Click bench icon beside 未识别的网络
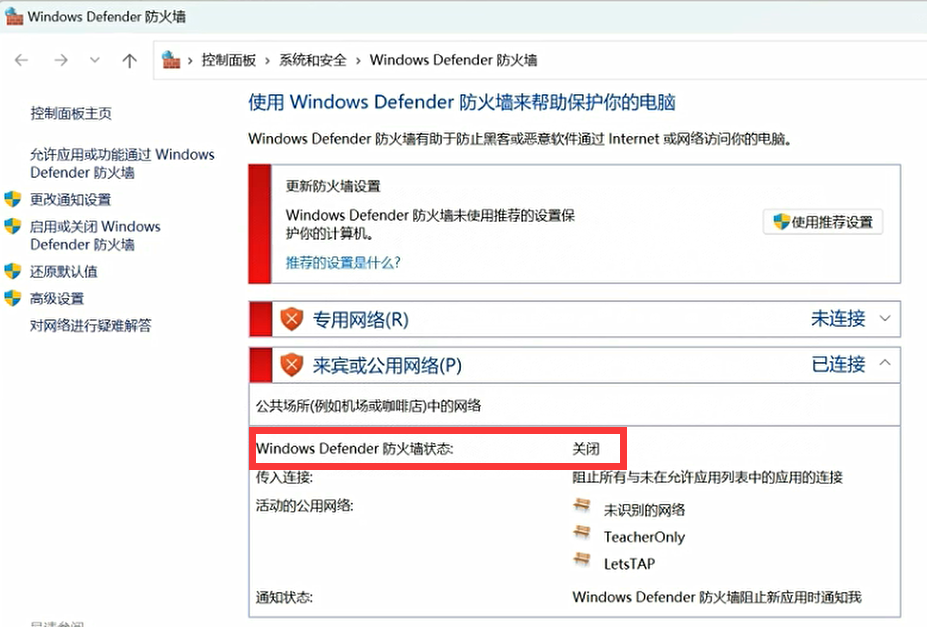This screenshot has width=927, height=627. (582, 505)
